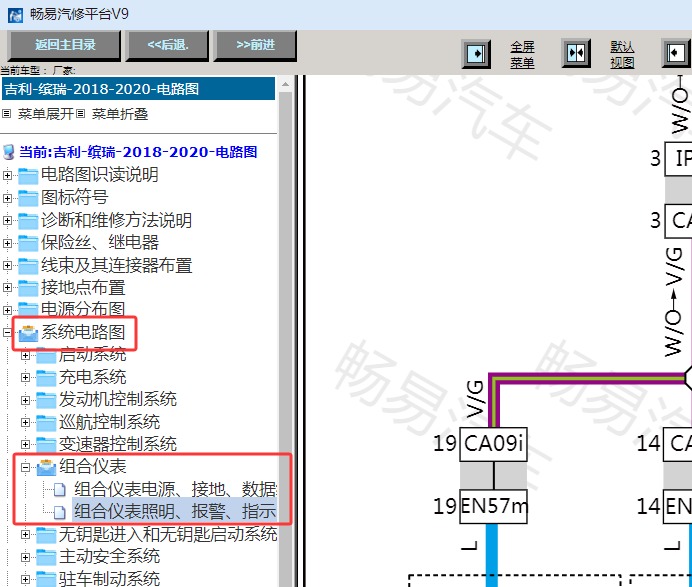Open 组合仪表电源、接地、数据 diagram page
Viewport: 692px width, 587px height.
coord(175,489)
